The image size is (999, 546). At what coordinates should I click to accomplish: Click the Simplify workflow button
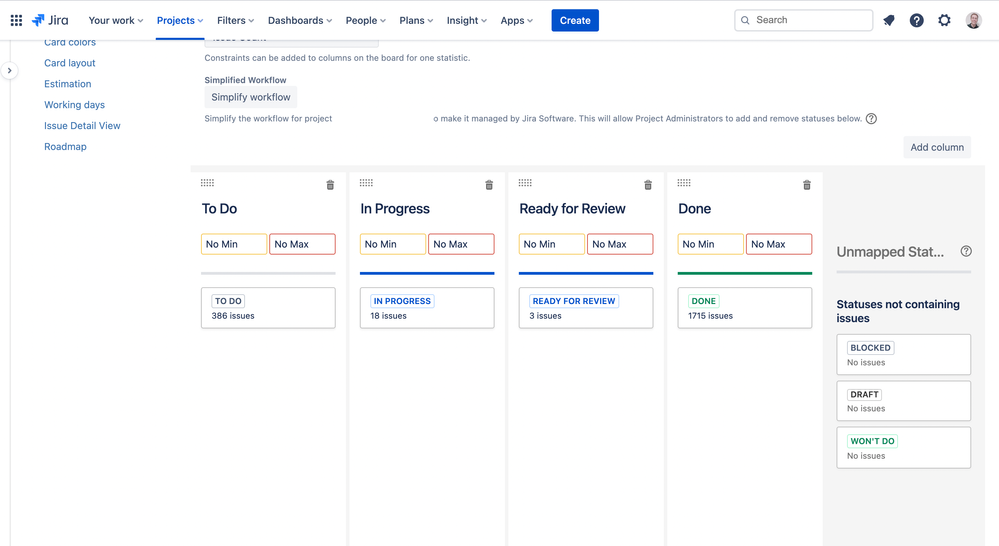(251, 97)
